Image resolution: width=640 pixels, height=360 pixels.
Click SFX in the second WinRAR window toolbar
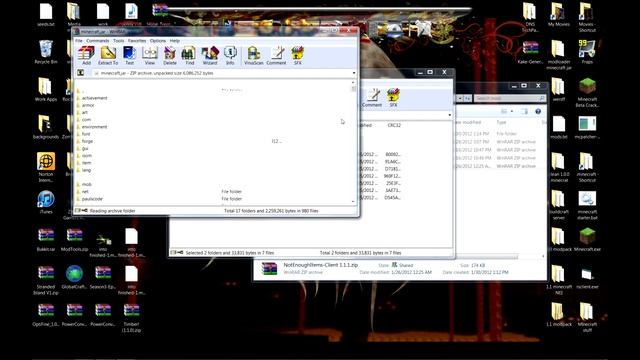[393, 98]
